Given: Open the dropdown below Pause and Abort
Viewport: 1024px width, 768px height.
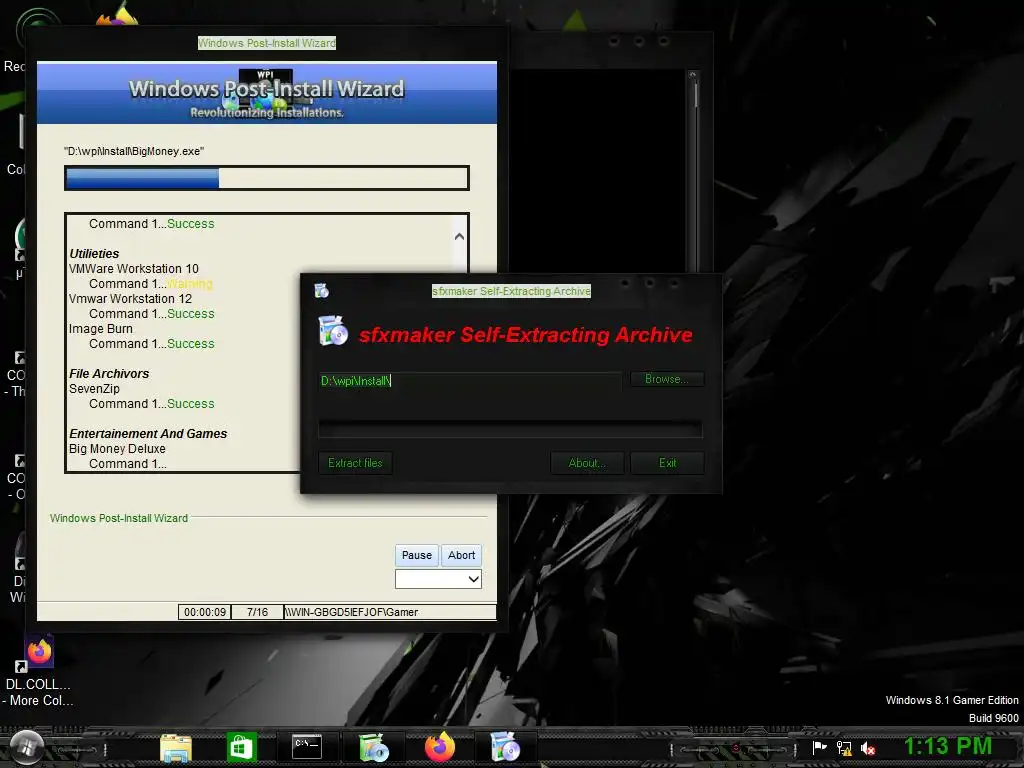Looking at the screenshot, I should [438, 579].
